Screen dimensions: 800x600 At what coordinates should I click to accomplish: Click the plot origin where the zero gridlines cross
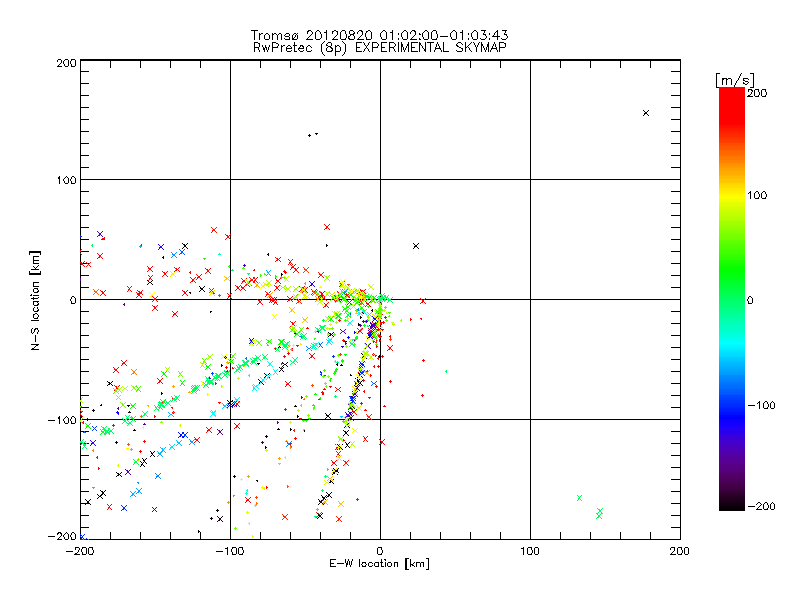(380, 299)
